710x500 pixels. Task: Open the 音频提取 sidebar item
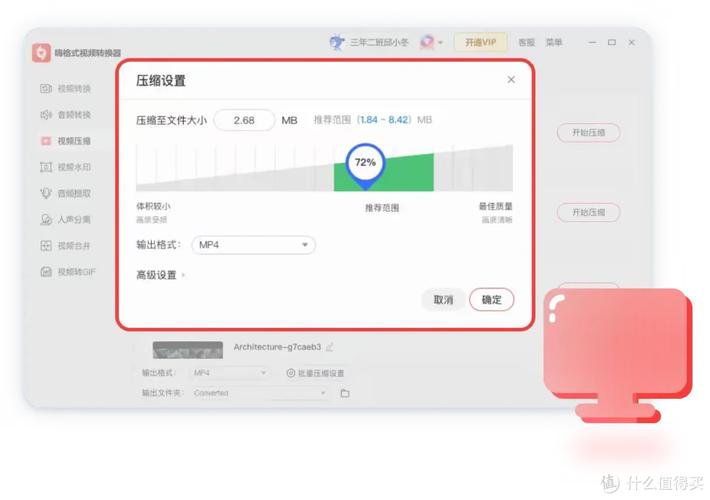coord(65,193)
